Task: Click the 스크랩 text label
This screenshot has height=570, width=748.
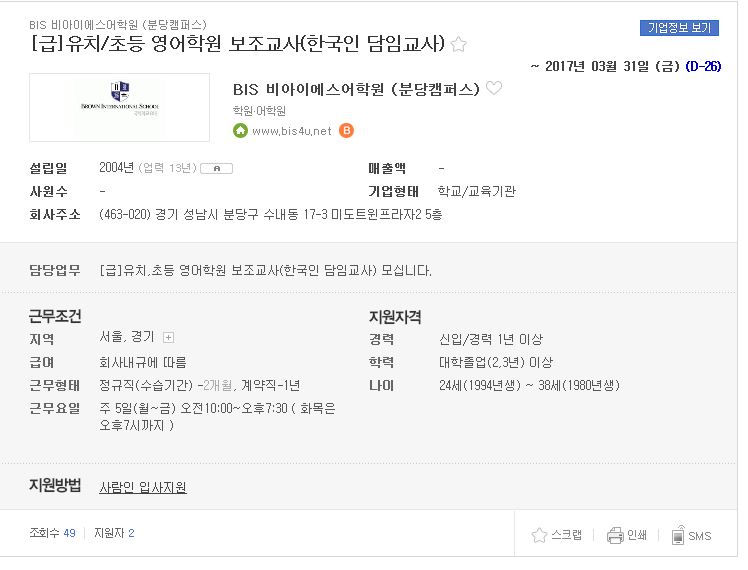Action: pos(566,535)
